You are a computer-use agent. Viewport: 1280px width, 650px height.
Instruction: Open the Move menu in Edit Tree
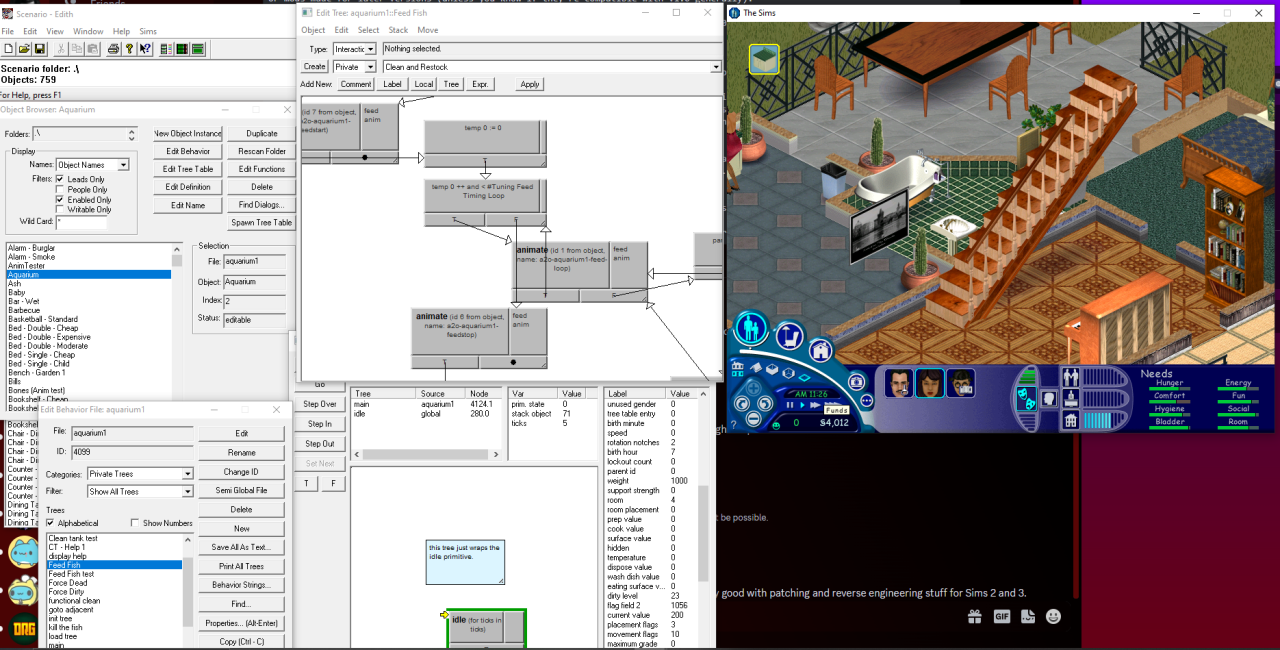[x=427, y=30]
